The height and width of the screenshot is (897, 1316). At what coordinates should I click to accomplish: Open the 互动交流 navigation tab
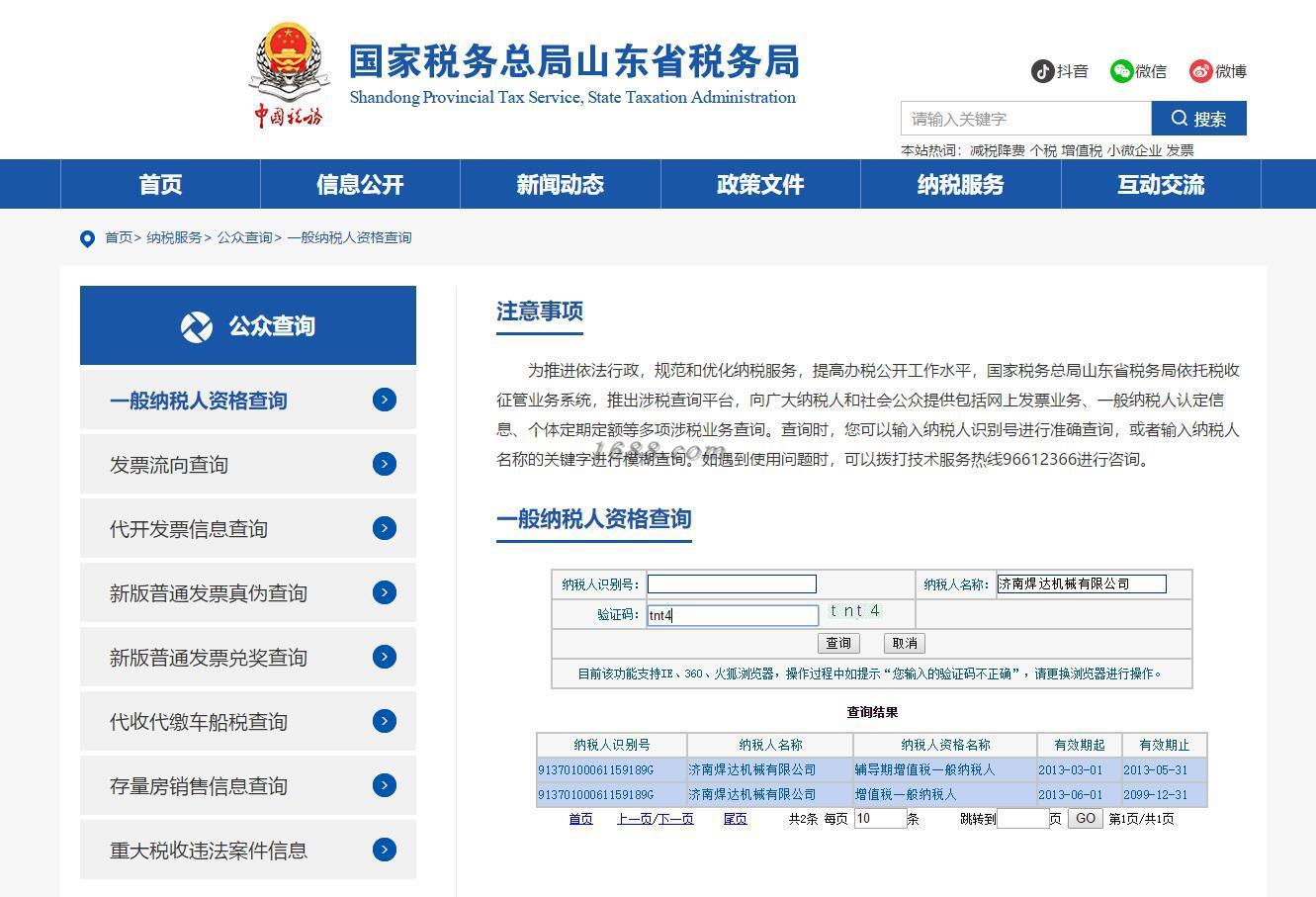[1161, 185]
